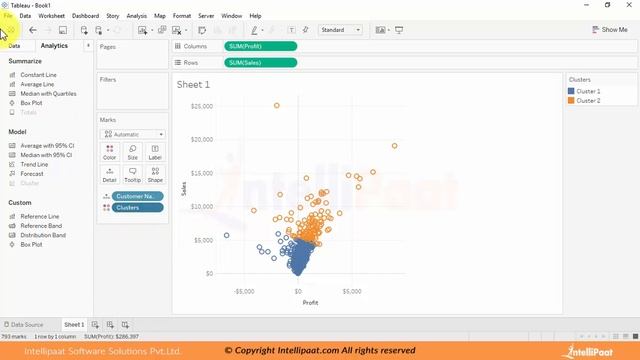Click the Label button on Marks card

(x=155, y=152)
